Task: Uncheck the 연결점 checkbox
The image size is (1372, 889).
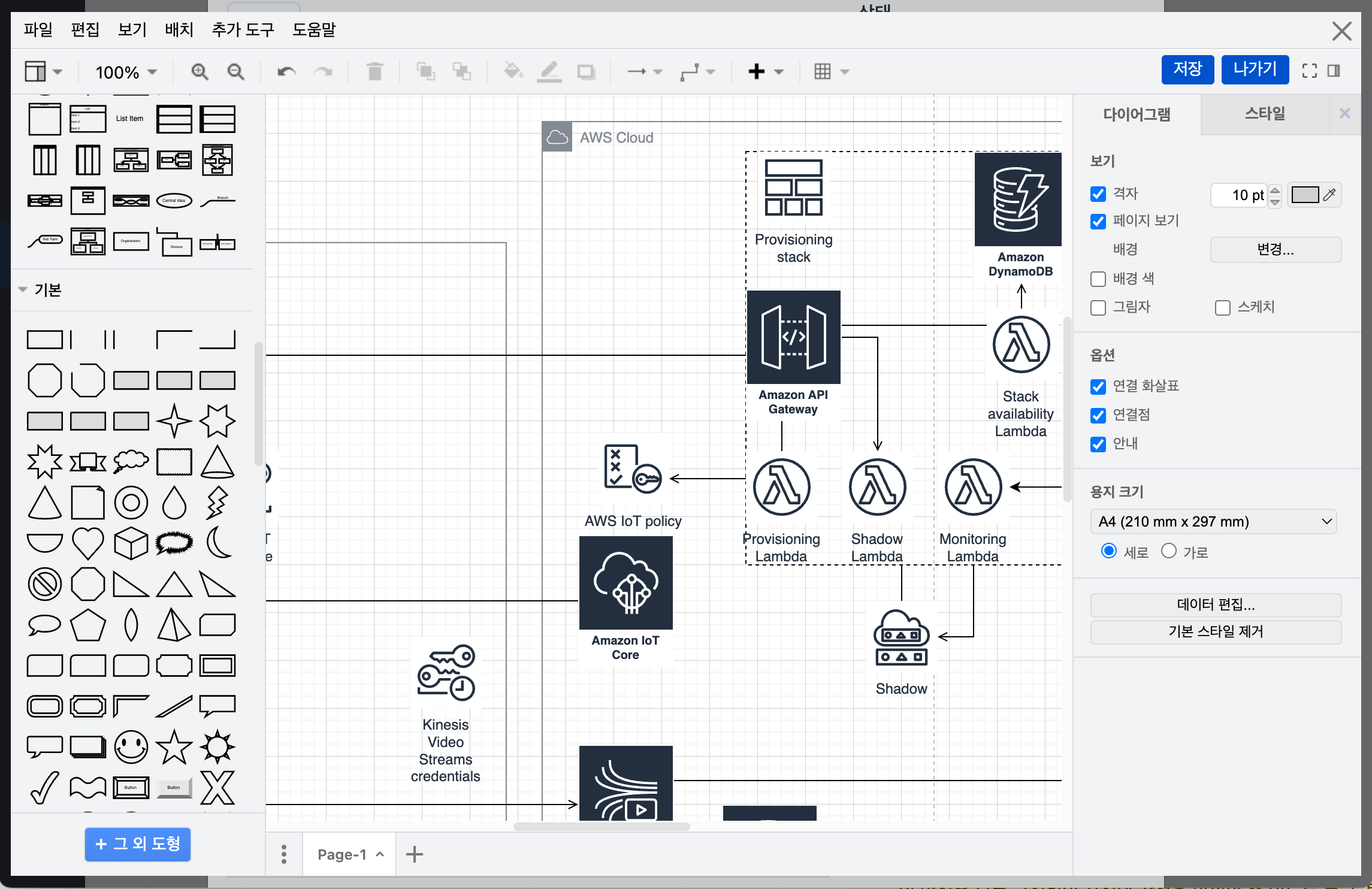Action: tap(1098, 416)
